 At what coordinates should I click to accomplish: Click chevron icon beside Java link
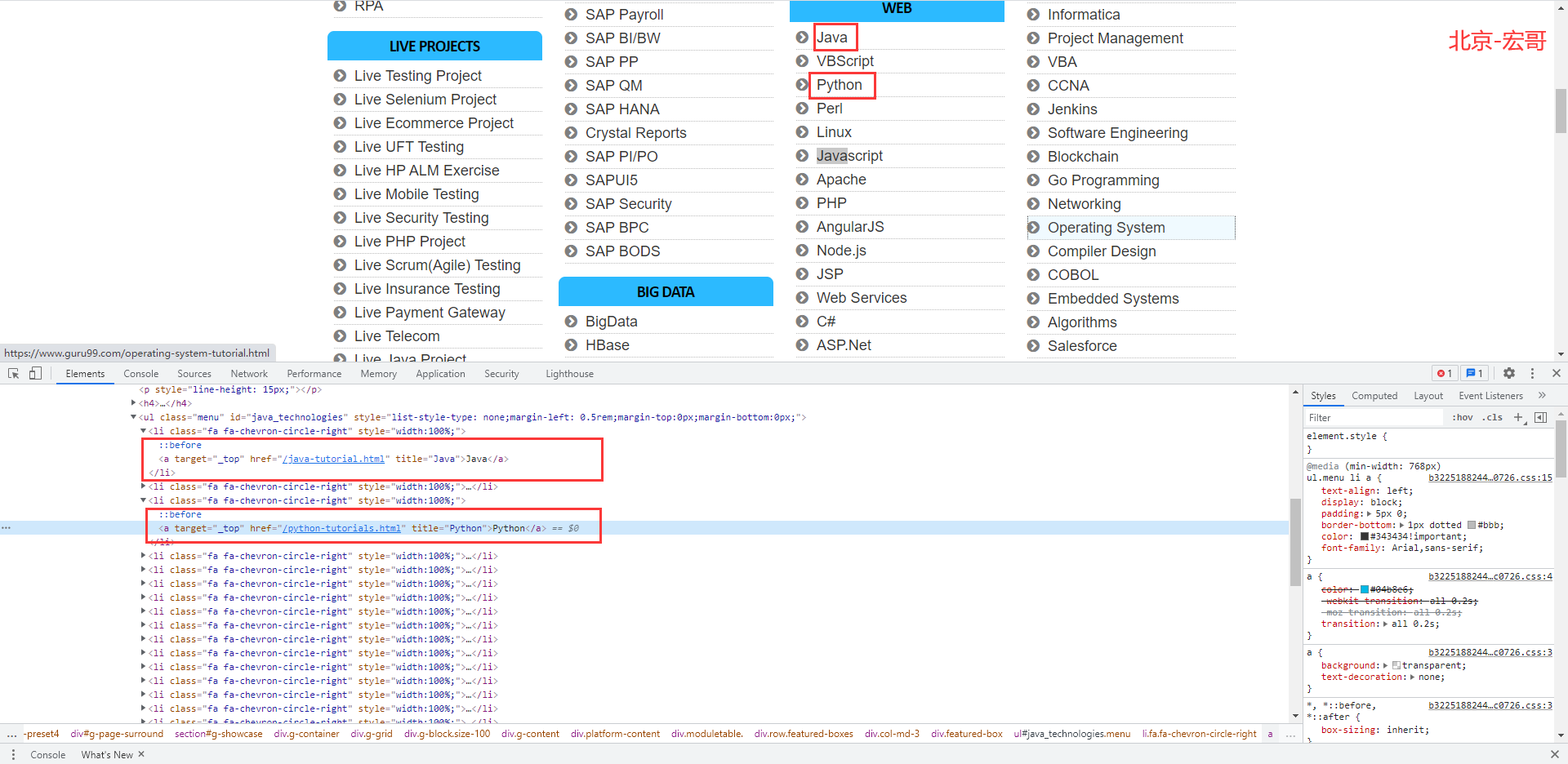802,38
